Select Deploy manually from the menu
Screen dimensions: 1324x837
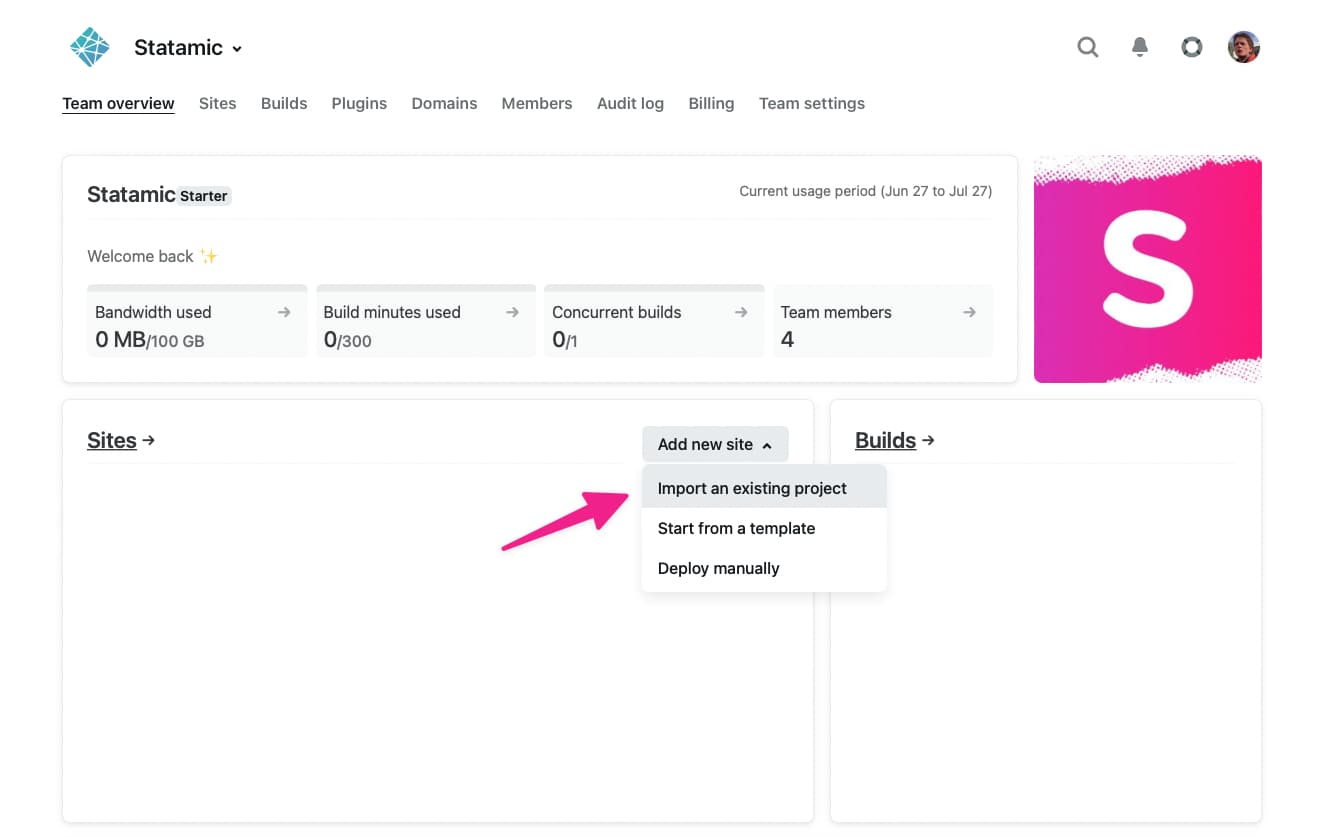[x=718, y=568]
